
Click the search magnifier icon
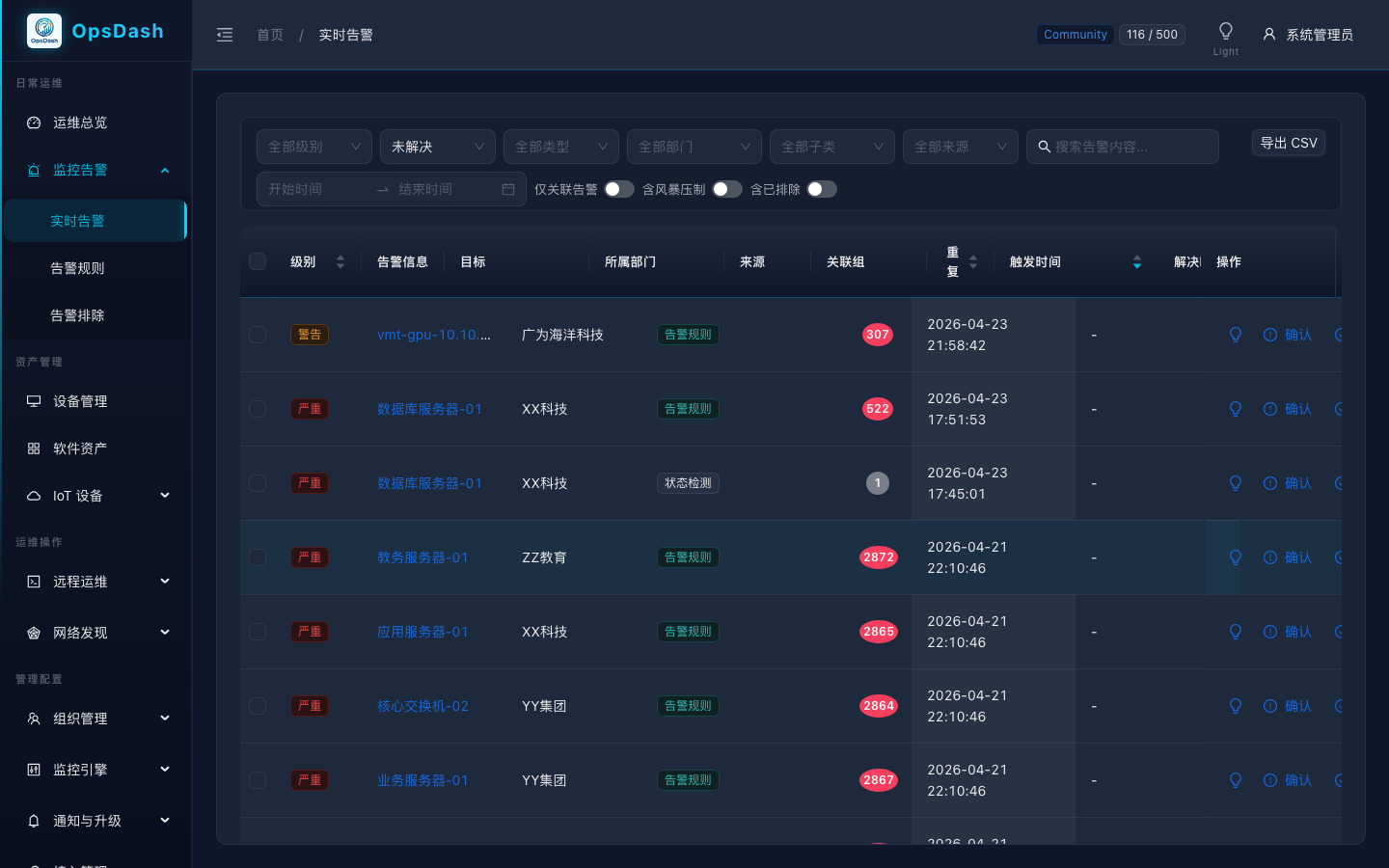tap(1044, 147)
